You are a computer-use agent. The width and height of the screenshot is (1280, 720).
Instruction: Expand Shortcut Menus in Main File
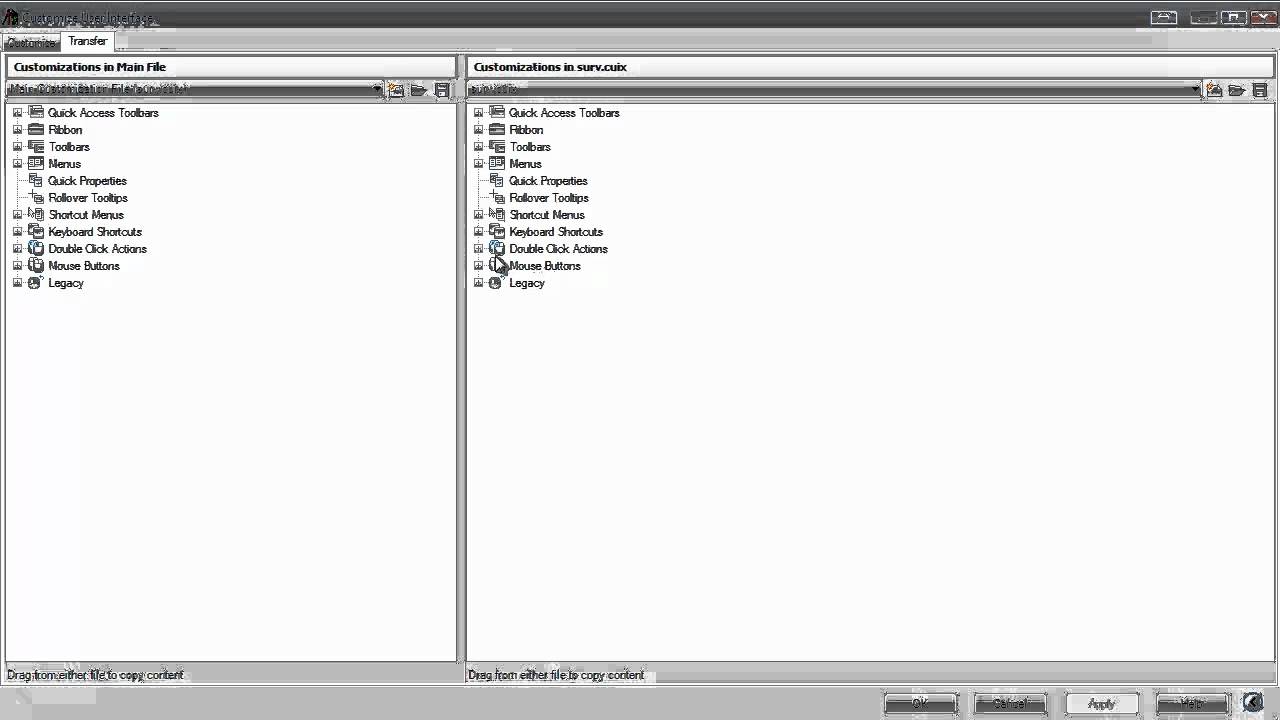(x=17, y=215)
